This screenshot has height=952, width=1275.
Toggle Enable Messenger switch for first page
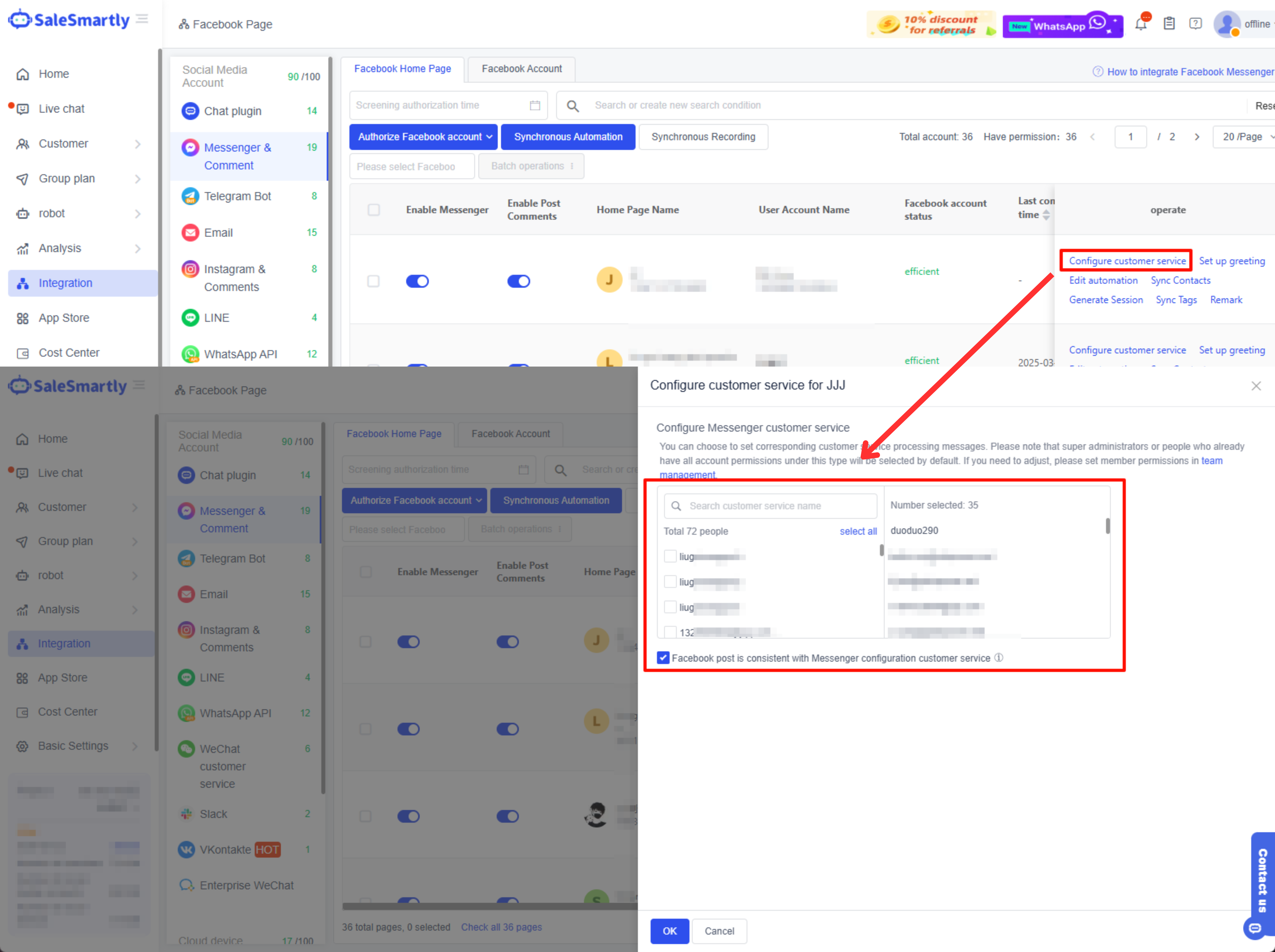(x=417, y=281)
